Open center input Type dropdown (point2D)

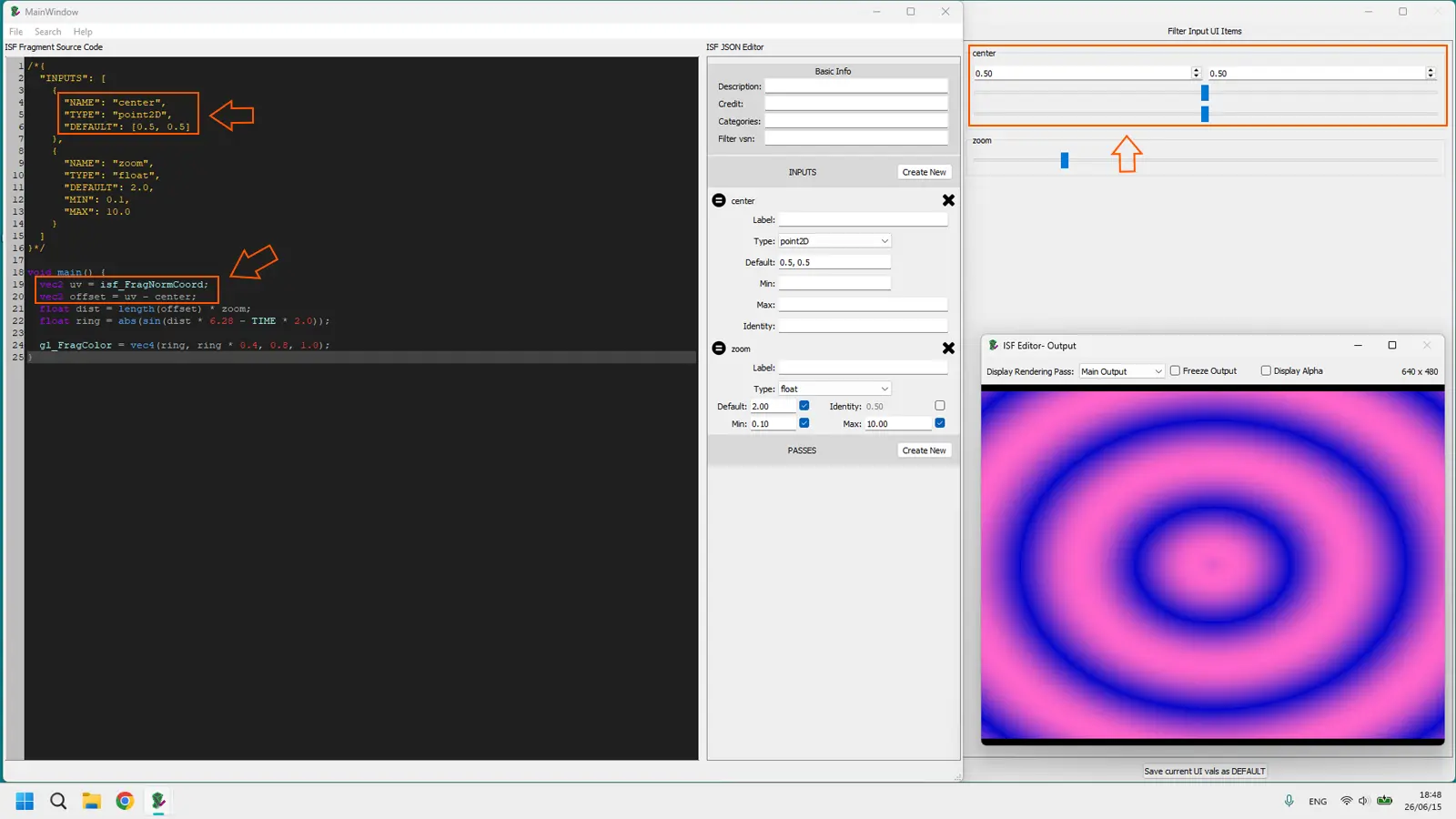click(x=834, y=241)
